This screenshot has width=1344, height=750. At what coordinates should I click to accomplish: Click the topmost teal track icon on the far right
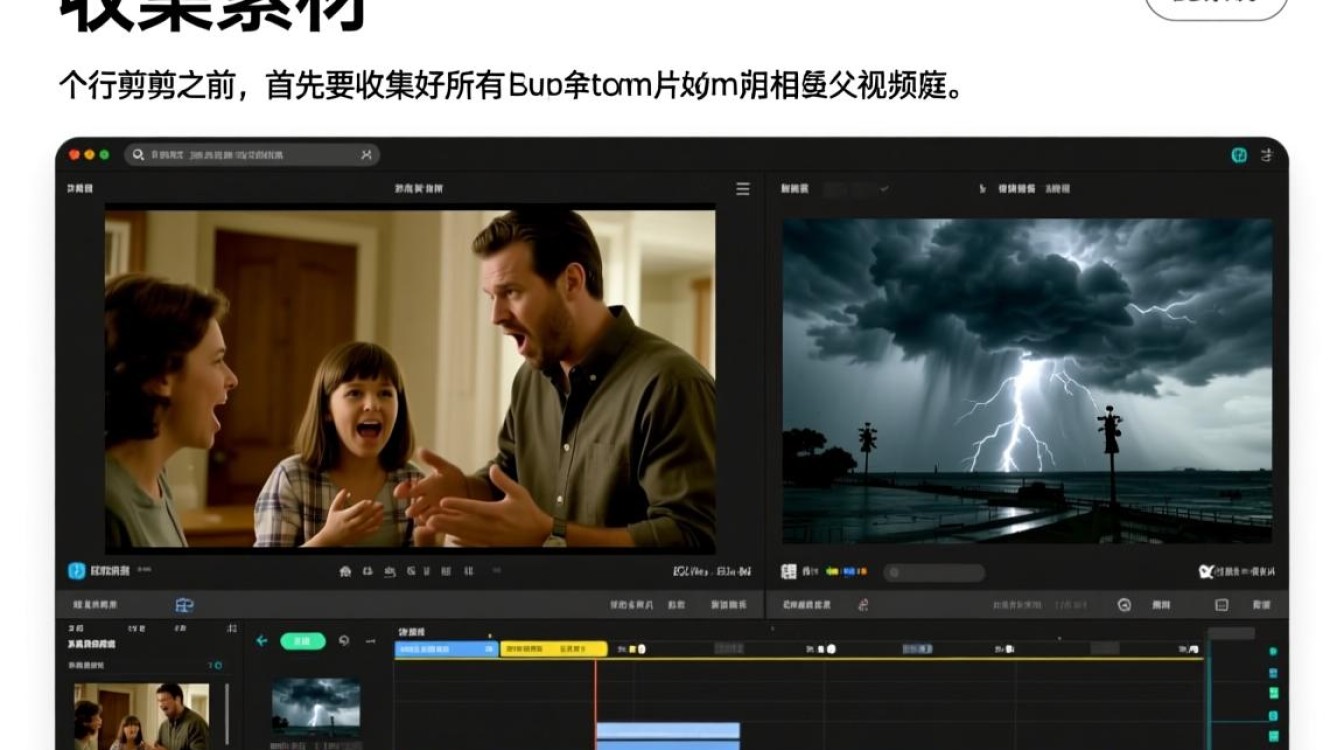coord(1273,651)
